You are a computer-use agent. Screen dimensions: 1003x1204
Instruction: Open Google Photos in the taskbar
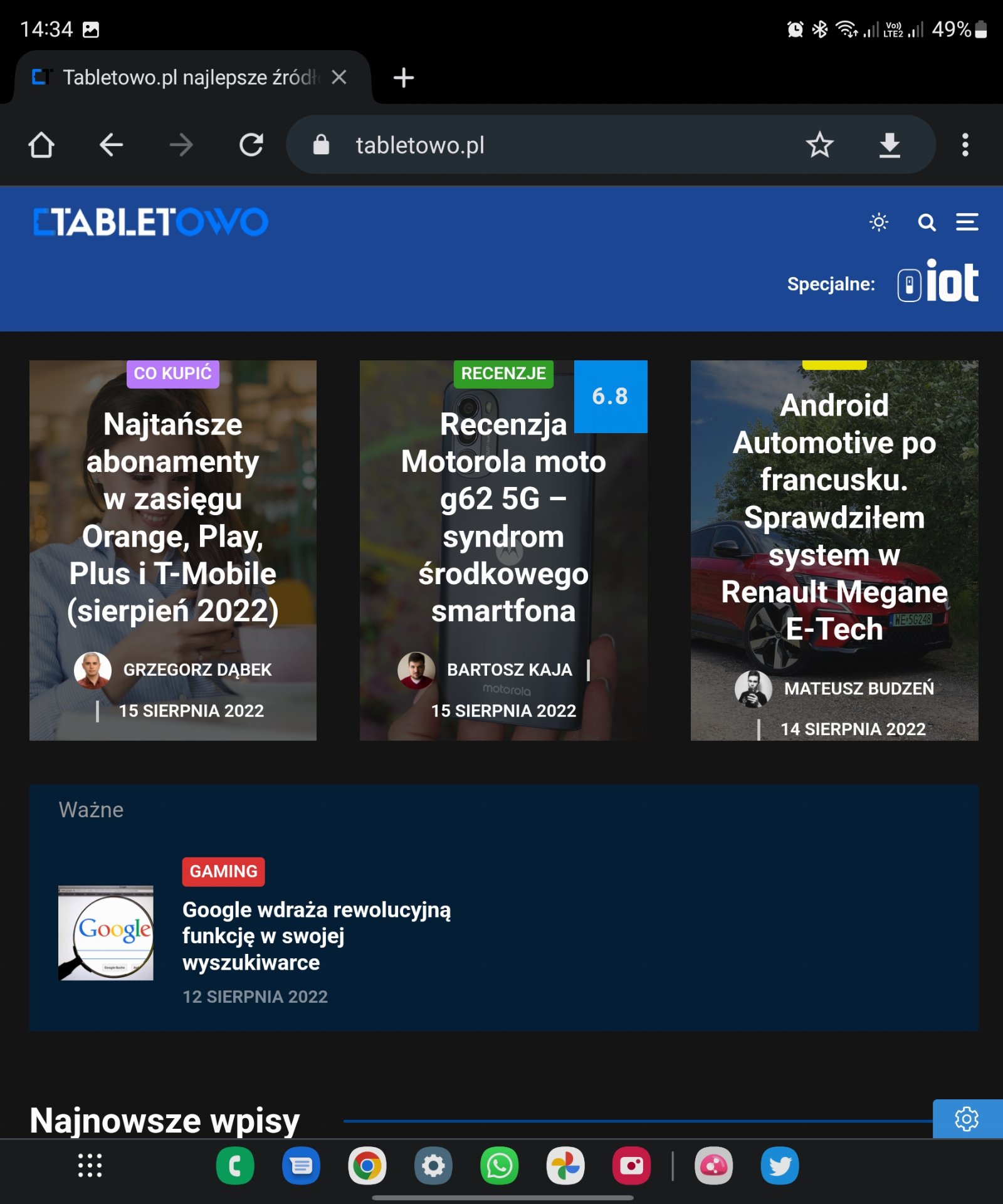click(x=565, y=1166)
